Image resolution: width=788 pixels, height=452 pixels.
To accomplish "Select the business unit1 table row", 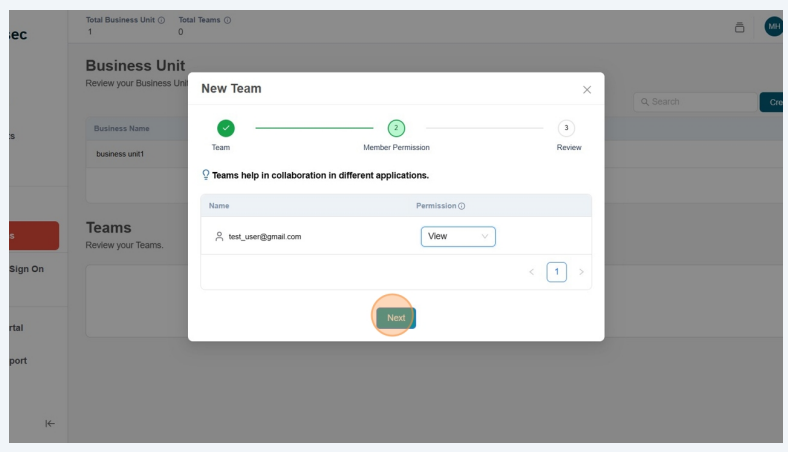I will (137, 154).
